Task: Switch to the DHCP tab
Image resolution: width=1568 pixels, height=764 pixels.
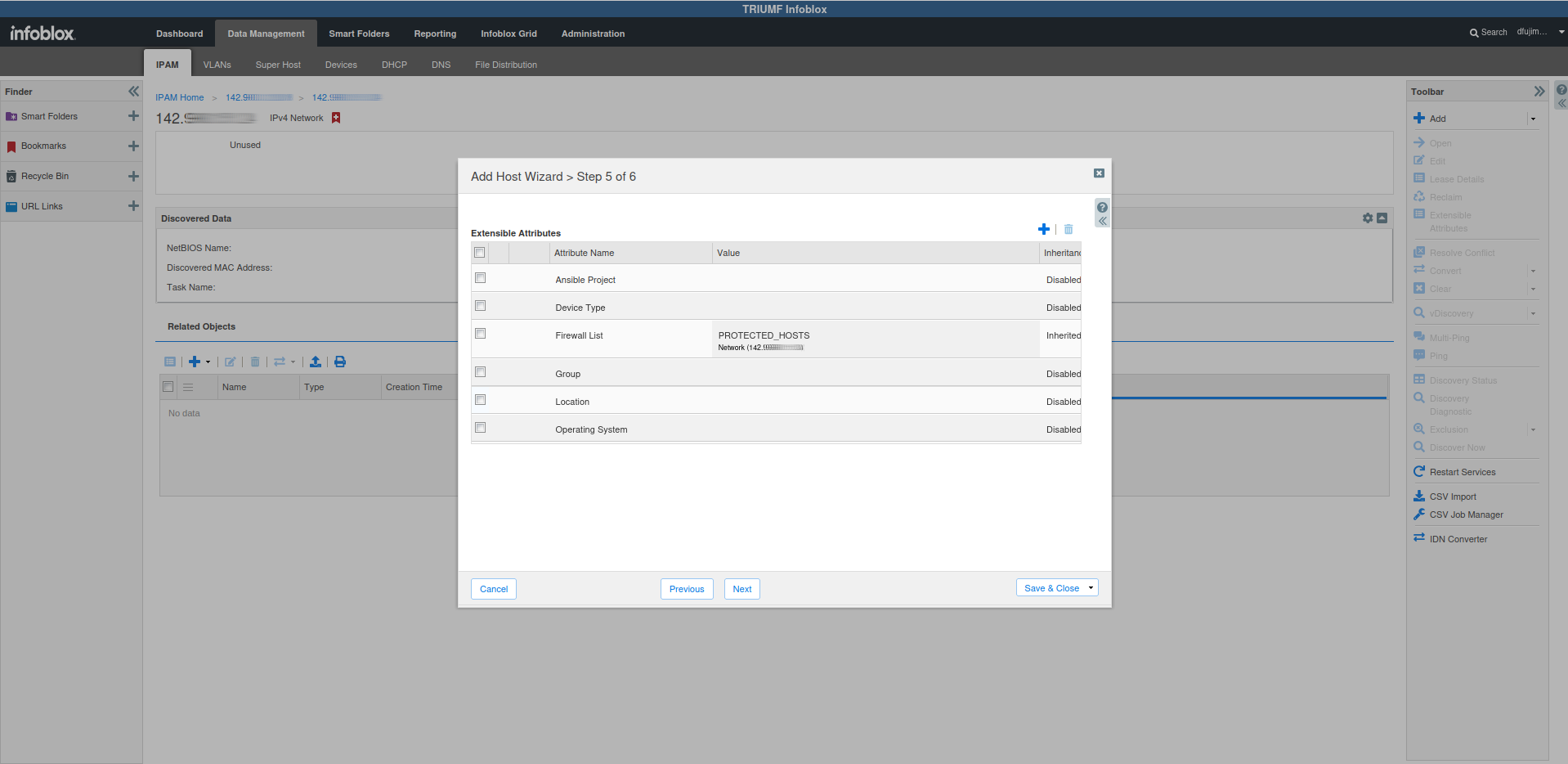Action: tap(394, 65)
